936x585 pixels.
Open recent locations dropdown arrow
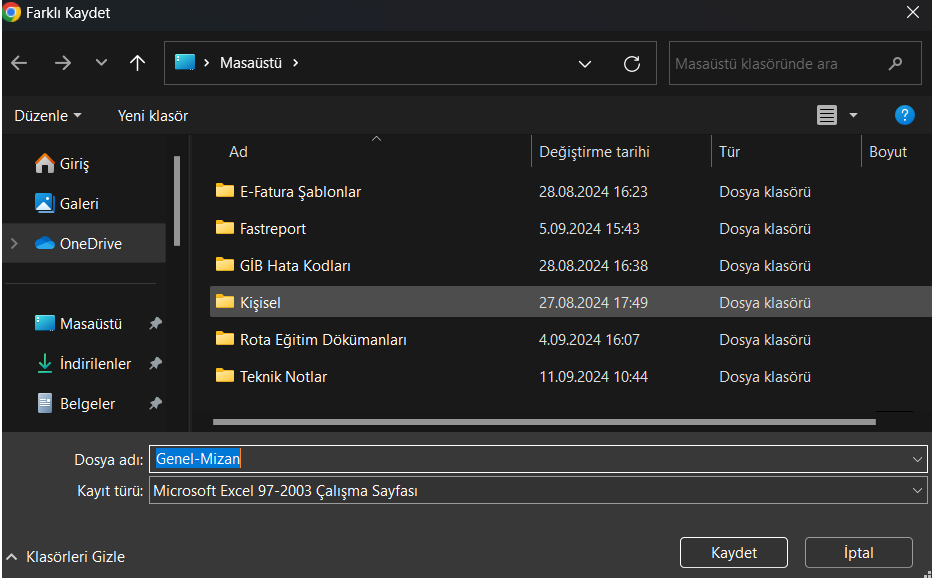coord(101,63)
